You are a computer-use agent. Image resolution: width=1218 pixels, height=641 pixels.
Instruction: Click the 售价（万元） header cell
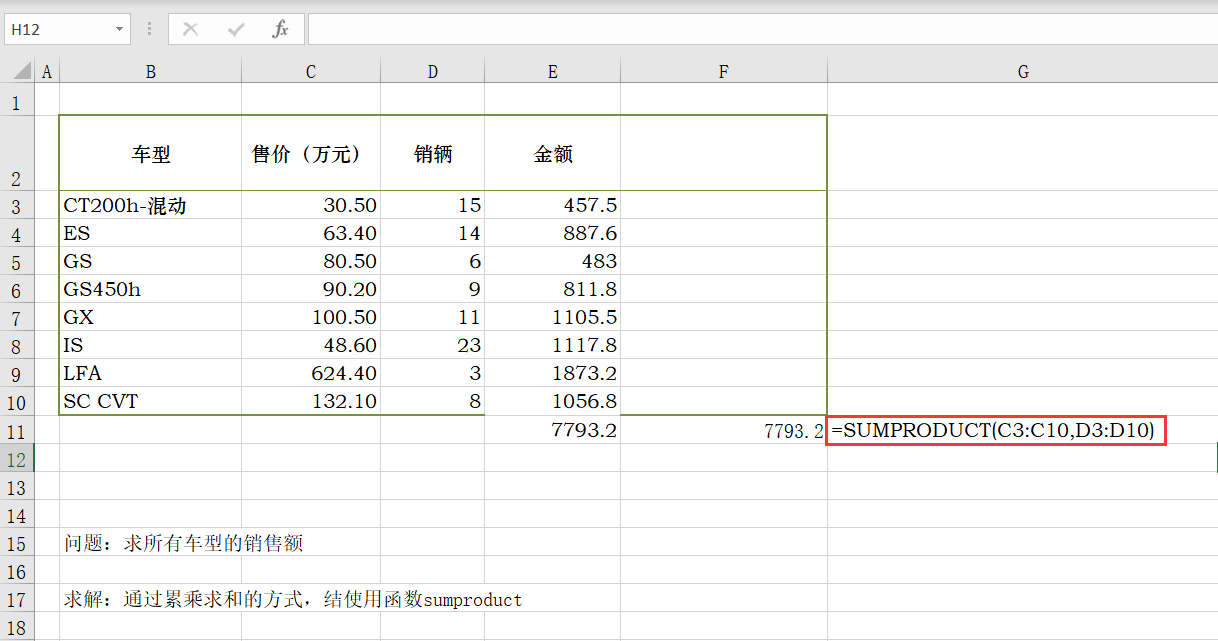click(x=311, y=154)
